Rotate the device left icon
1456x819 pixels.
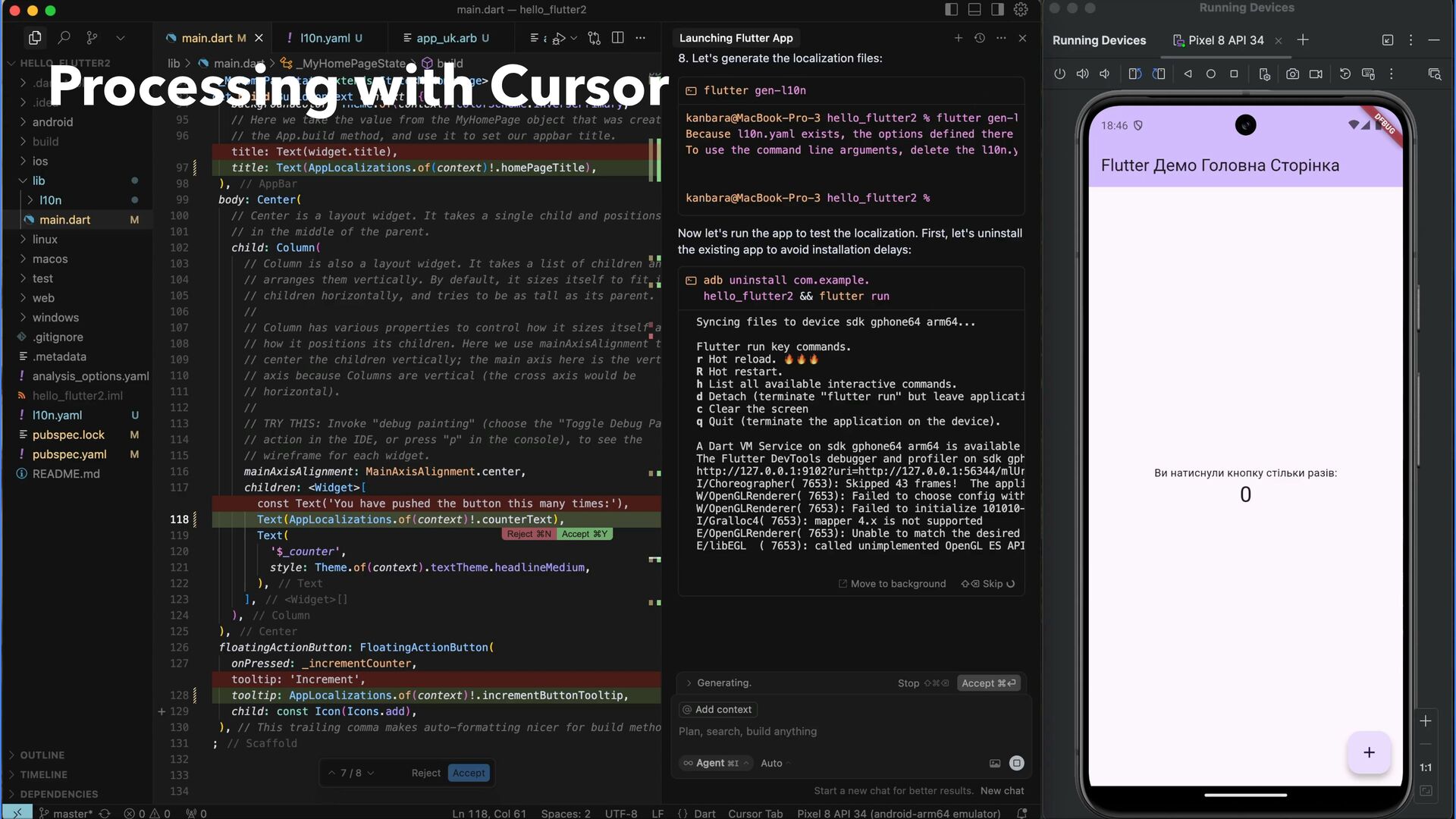[x=1134, y=74]
